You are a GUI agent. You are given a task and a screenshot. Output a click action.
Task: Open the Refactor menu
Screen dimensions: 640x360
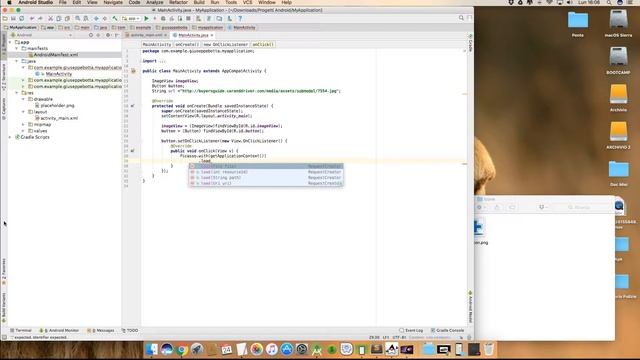[178, 2]
